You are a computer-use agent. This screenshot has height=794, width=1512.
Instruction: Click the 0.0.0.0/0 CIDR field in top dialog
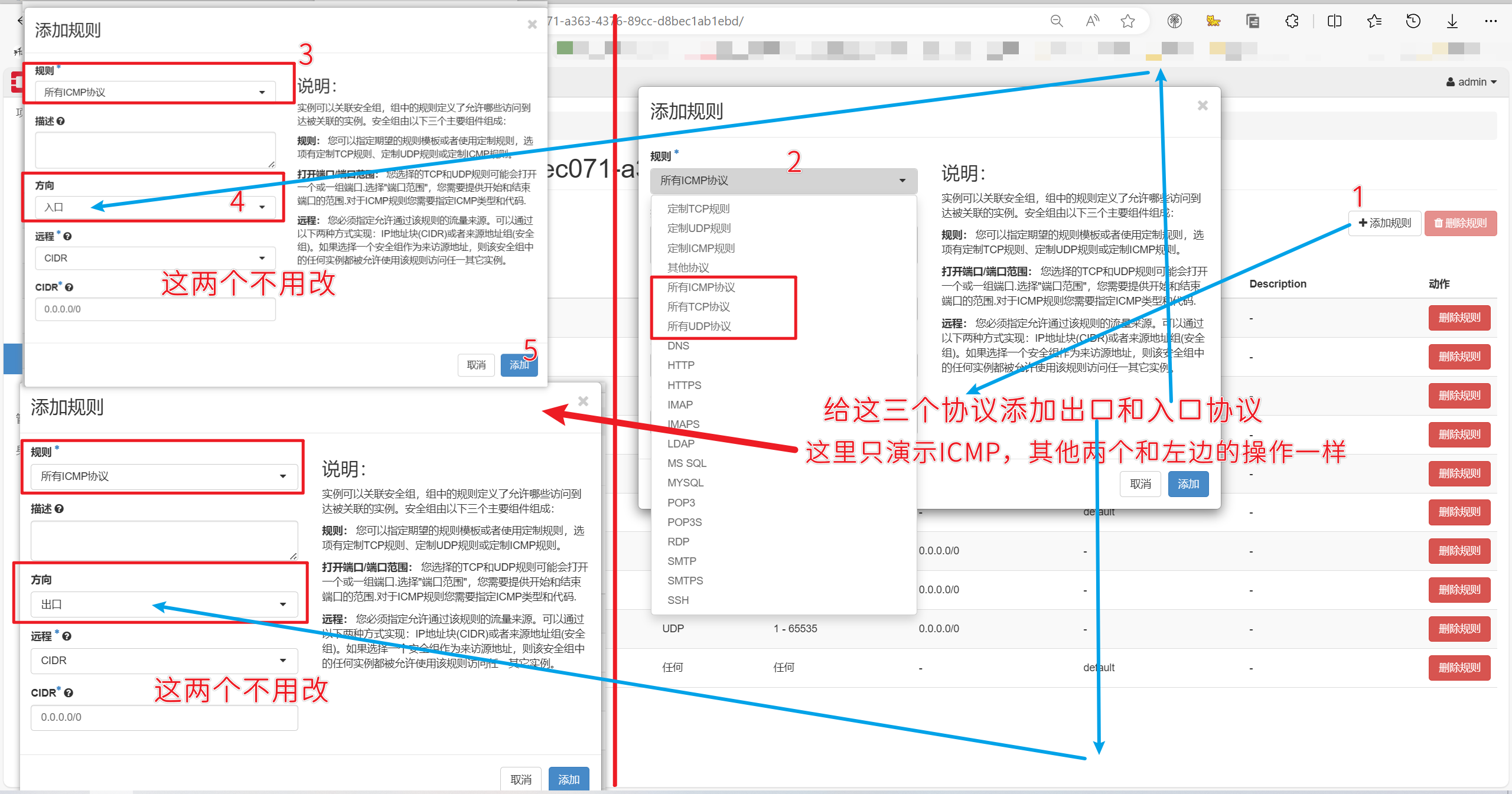(155, 309)
